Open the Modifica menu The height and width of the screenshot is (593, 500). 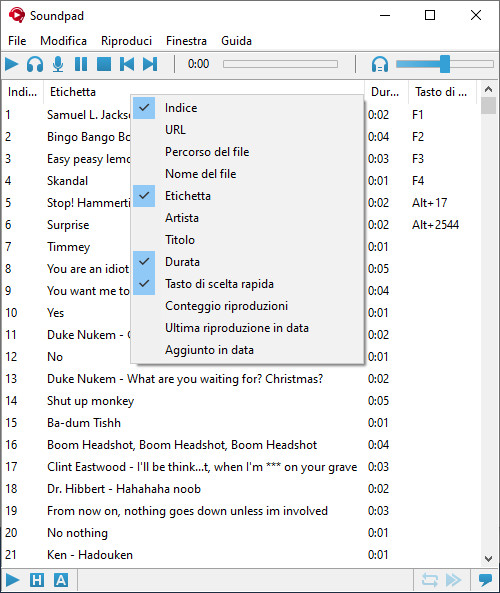[64, 41]
